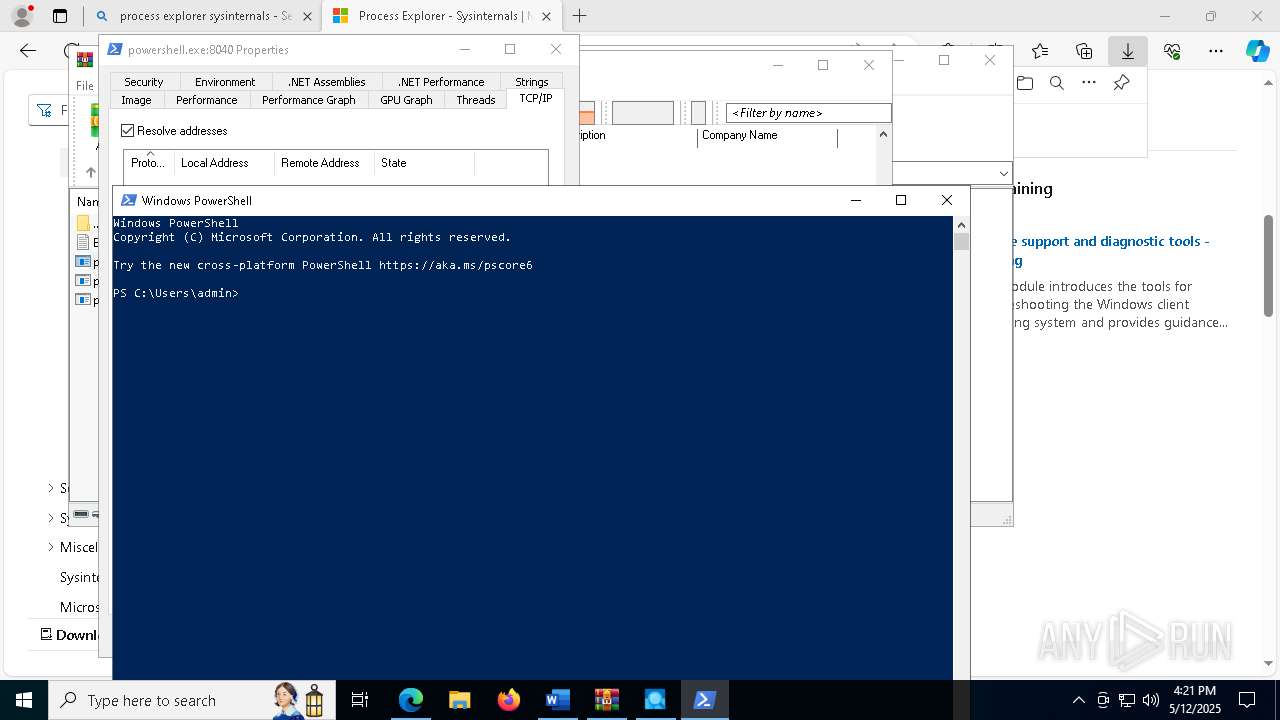Open Edge profile avatar
The width and height of the screenshot is (1280, 720).
click(22, 16)
